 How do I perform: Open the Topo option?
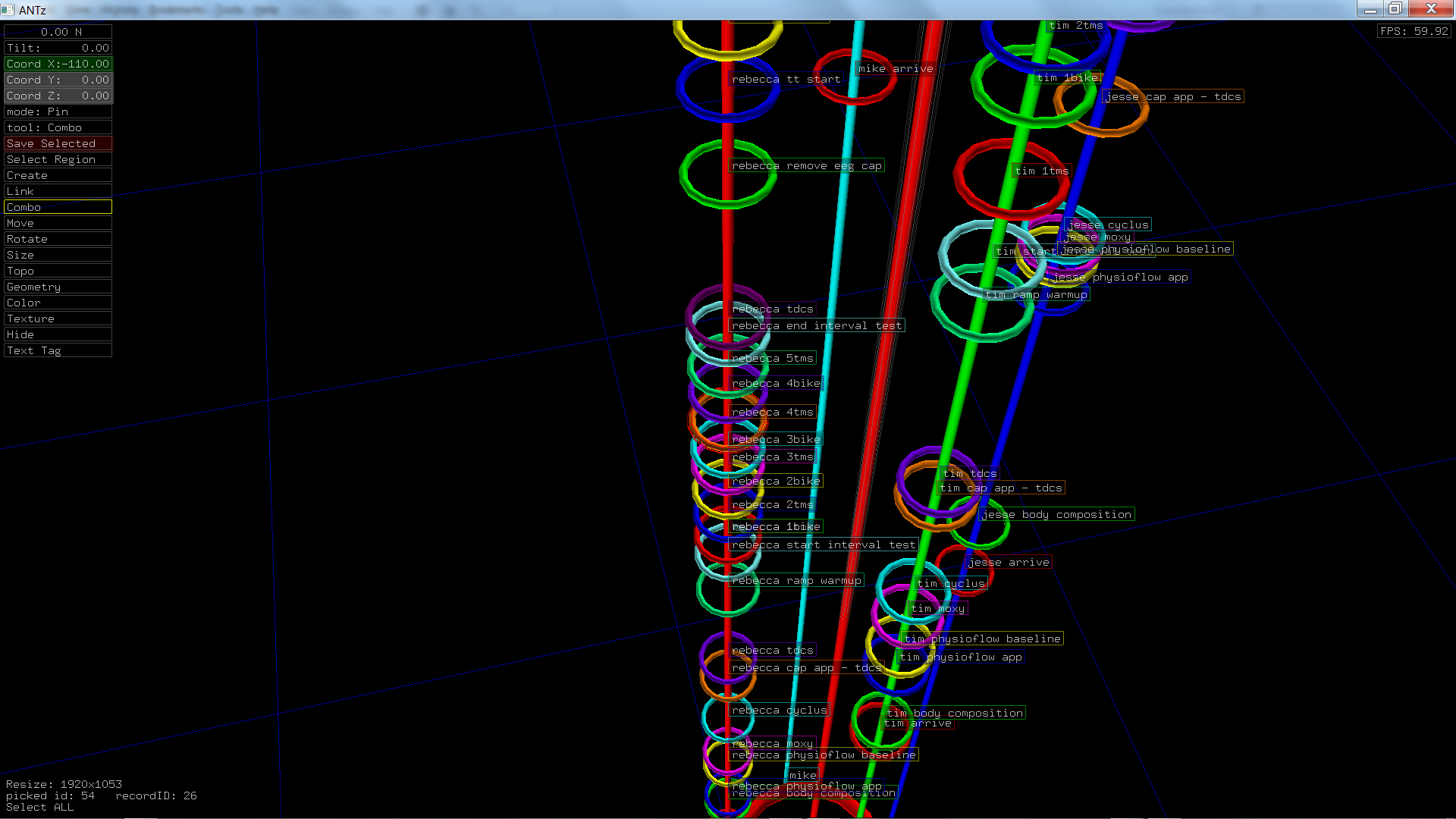58,271
